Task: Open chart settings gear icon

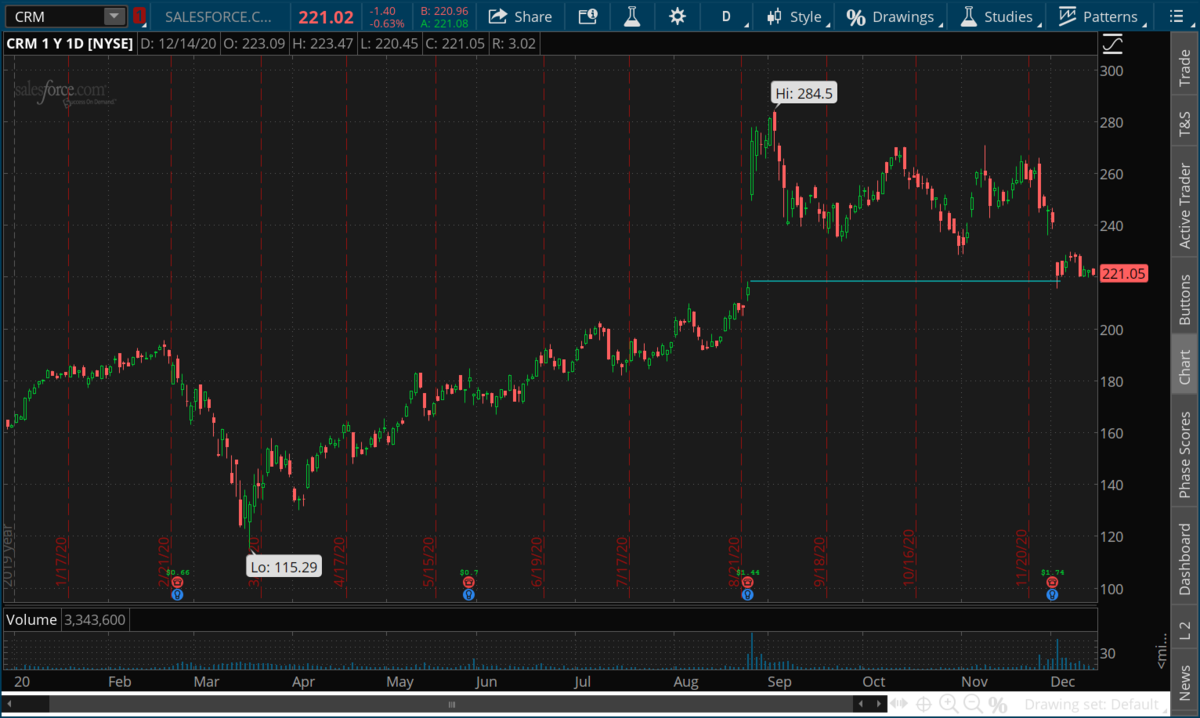Action: (678, 16)
